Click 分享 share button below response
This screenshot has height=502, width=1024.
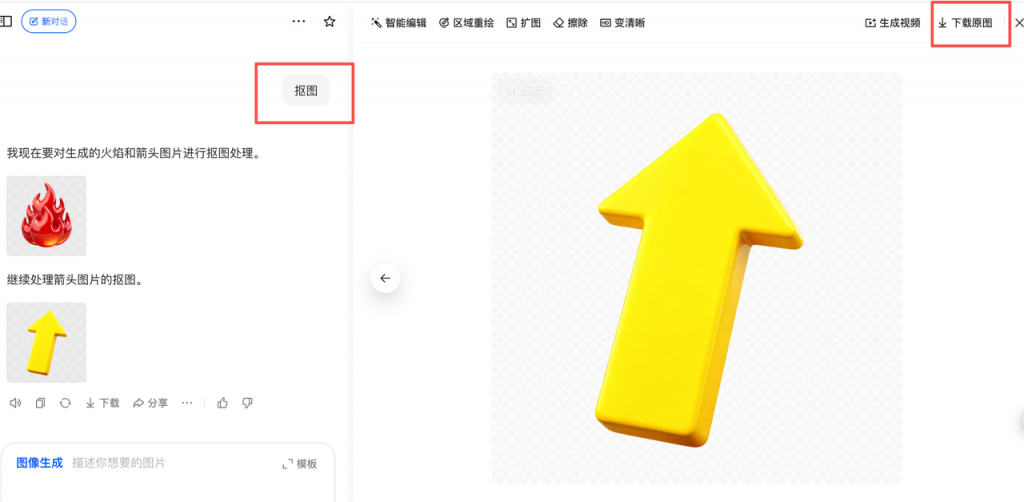click(150, 403)
